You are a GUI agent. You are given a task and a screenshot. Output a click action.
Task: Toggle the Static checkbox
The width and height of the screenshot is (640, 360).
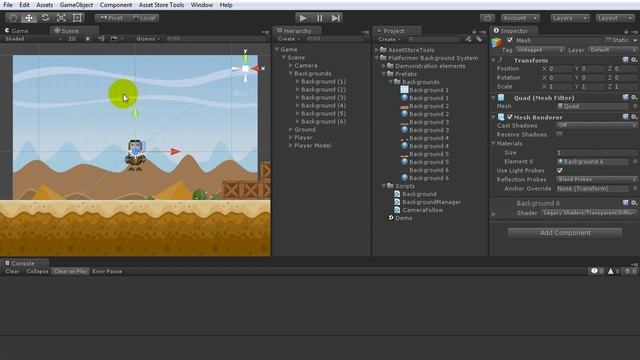pos(608,40)
